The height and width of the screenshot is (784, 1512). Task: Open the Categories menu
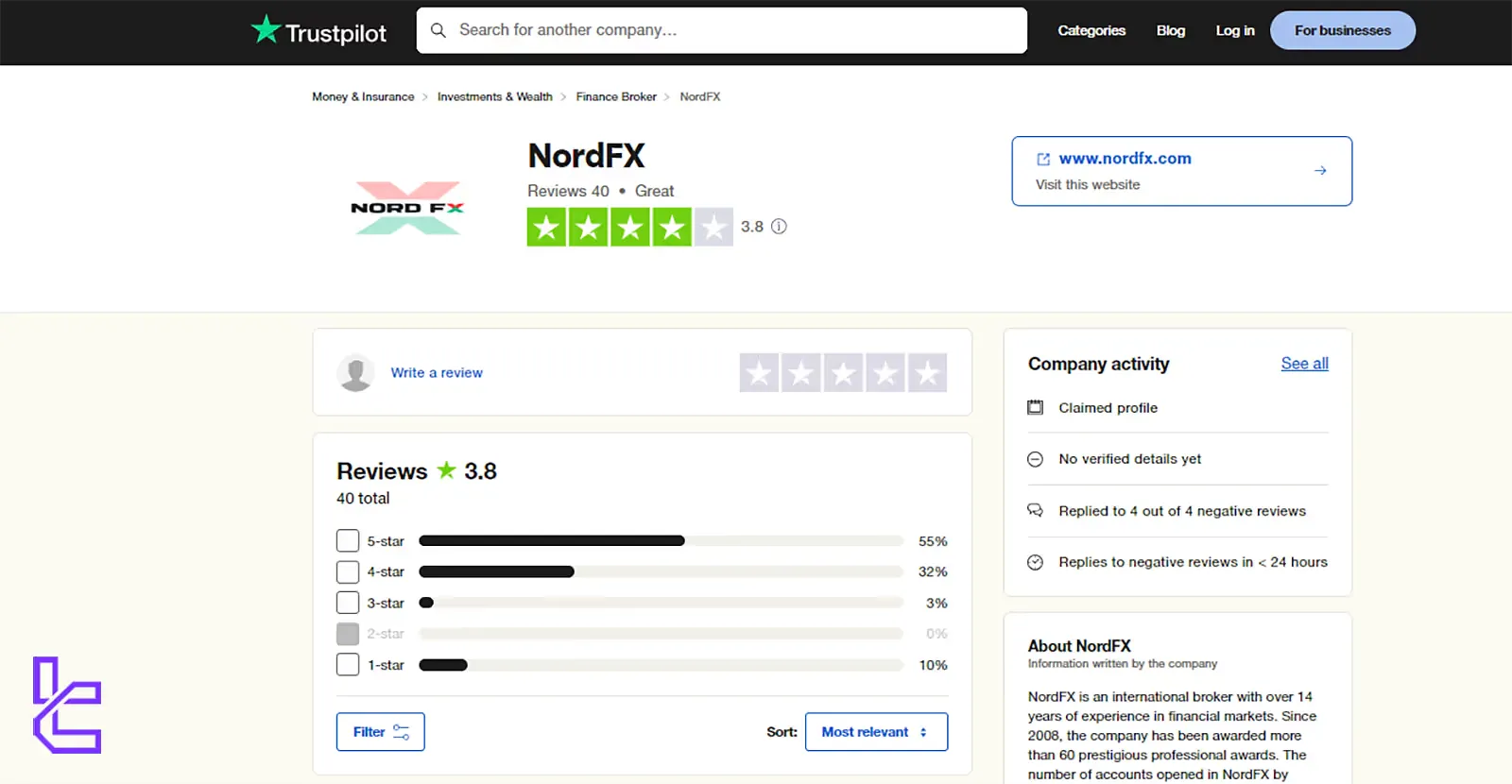[x=1091, y=30]
